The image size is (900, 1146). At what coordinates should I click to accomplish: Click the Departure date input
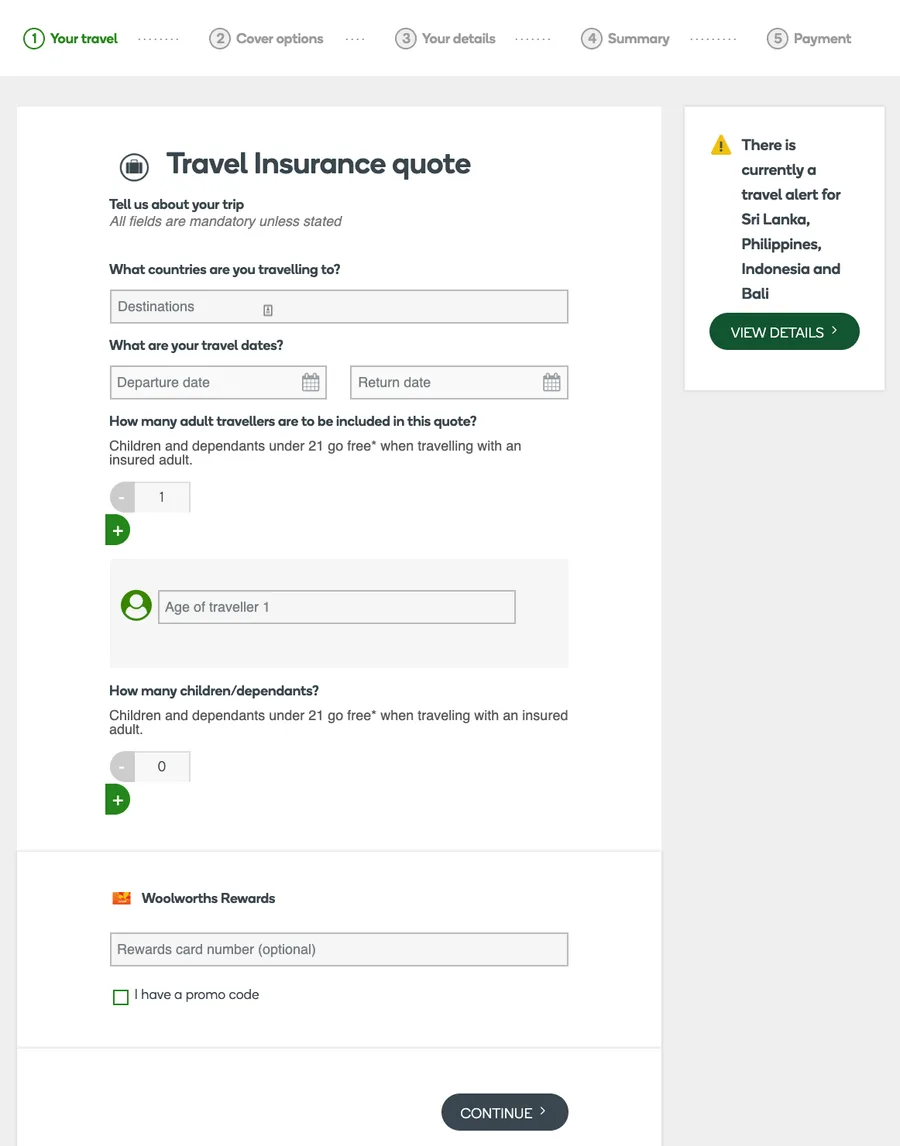pyautogui.click(x=205, y=382)
